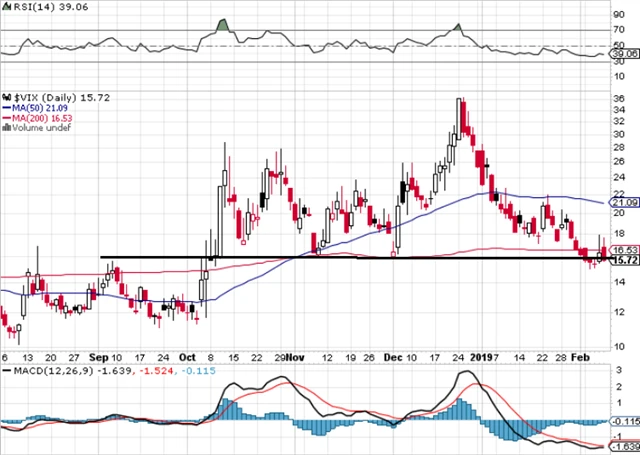Click the Sep label on date axis

(x=100, y=357)
